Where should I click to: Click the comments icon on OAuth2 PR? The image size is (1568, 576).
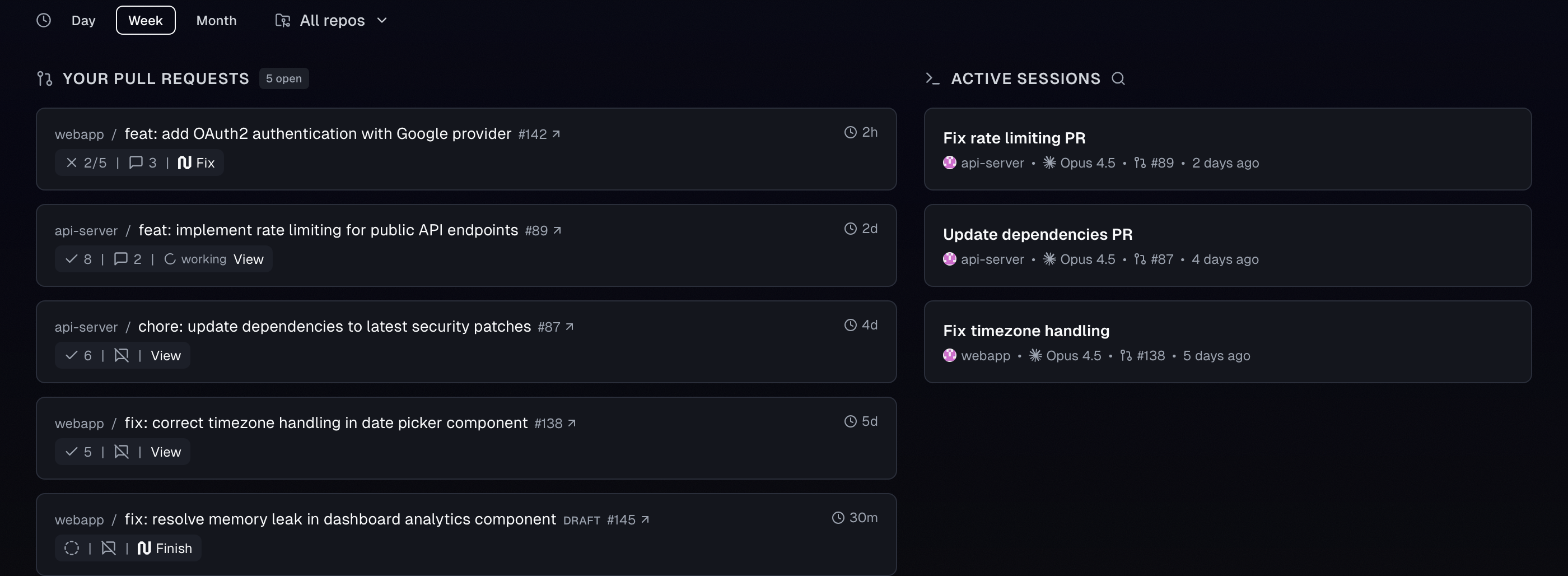click(x=136, y=162)
